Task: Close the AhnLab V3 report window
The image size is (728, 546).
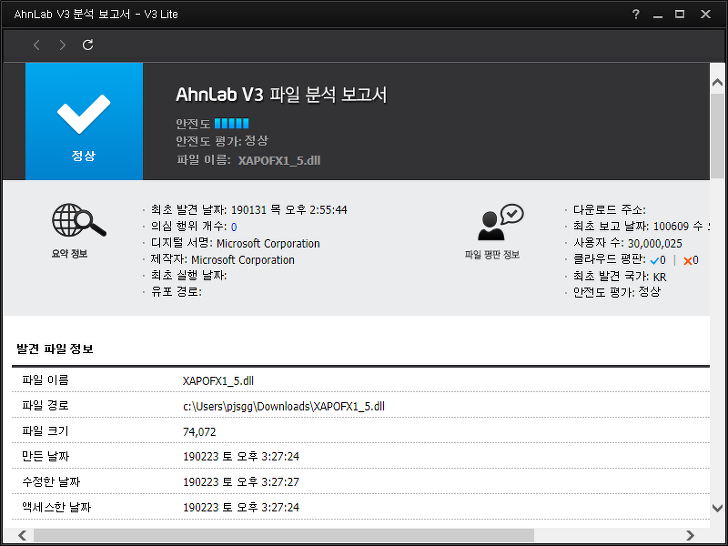Action: [706, 14]
